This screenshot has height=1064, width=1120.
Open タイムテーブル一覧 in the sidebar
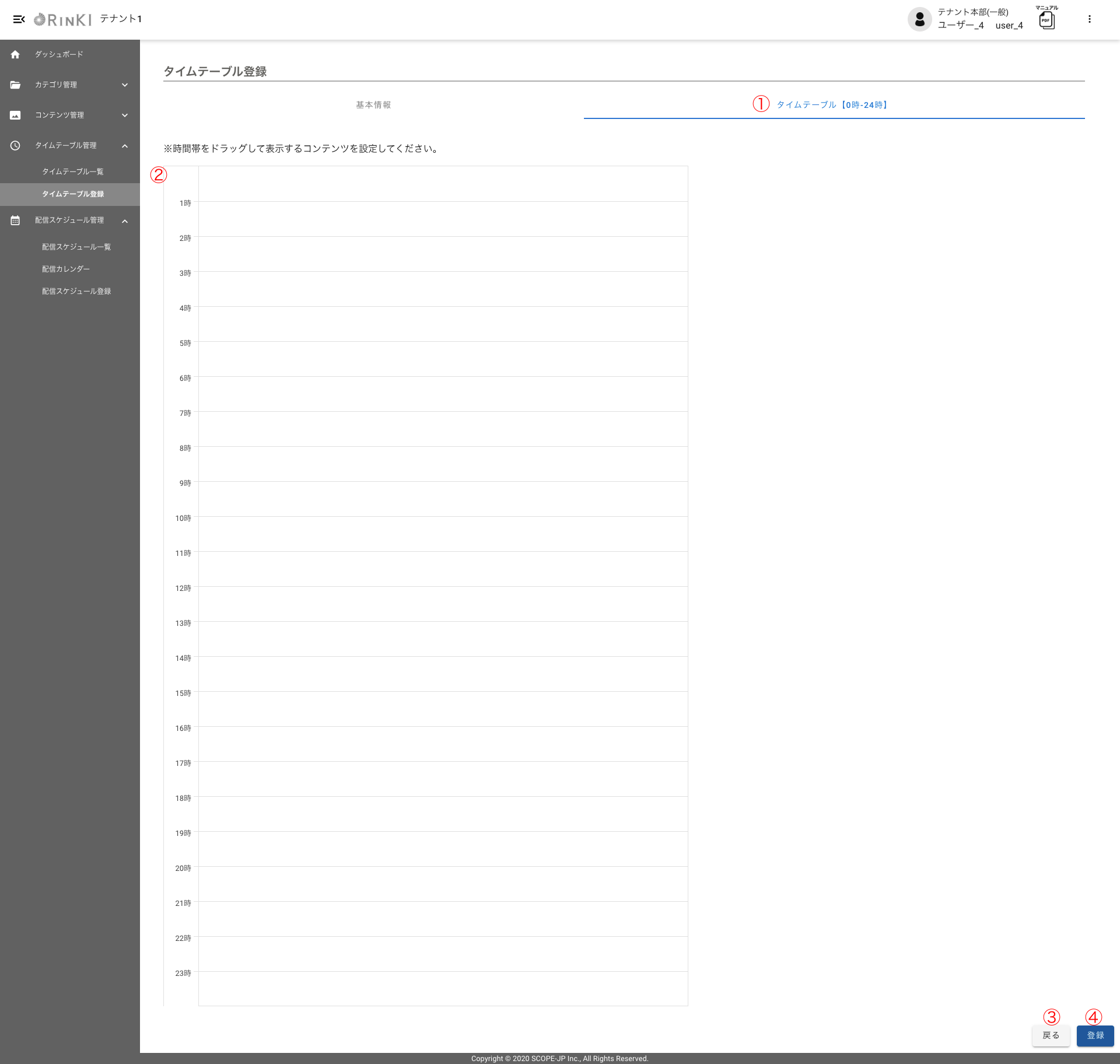click(73, 171)
